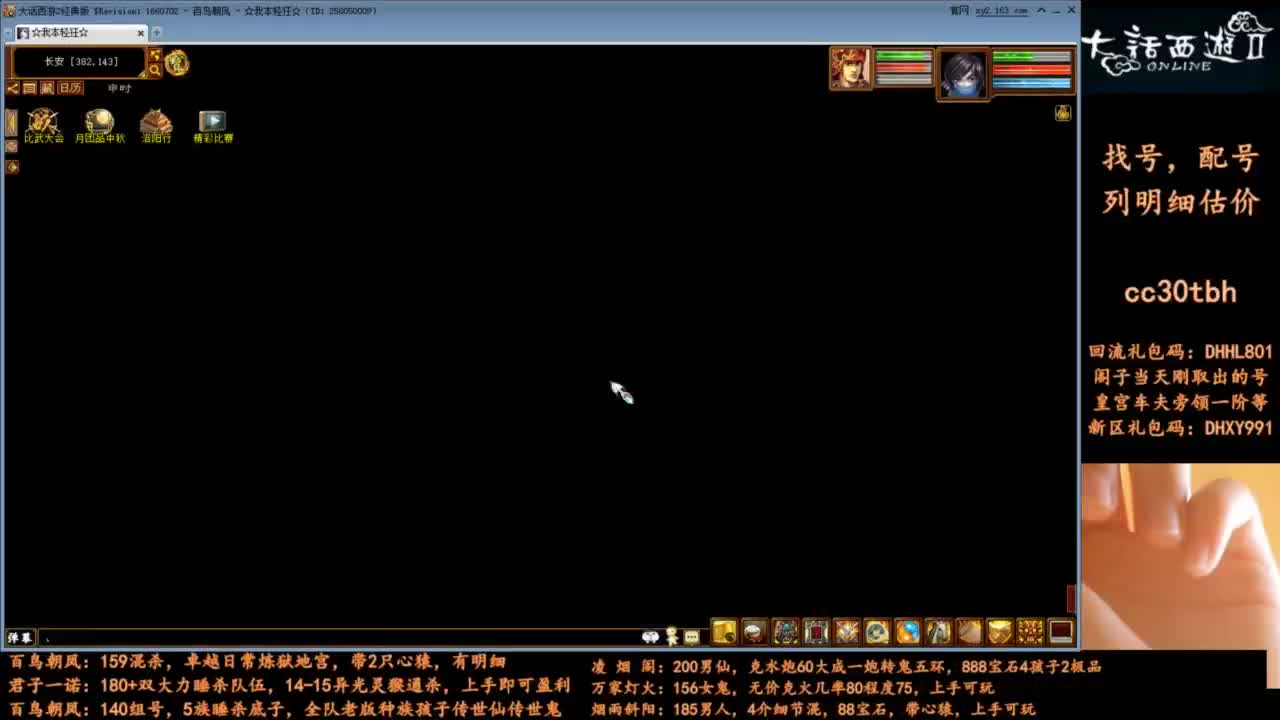
Task: Click the ornate flower pattern icon in the bottom toolbar
Action: [x=1030, y=632]
